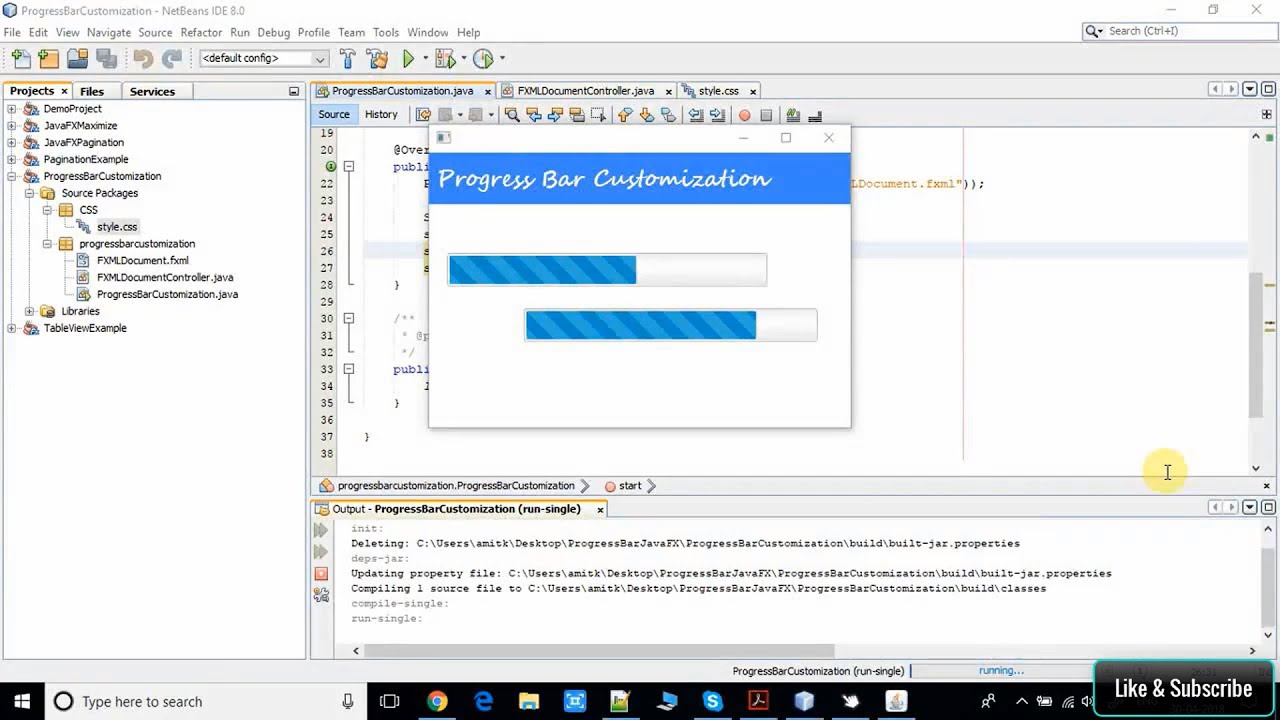
Task: Click the Last Edit icon in the editor toolbar
Action: point(423,115)
